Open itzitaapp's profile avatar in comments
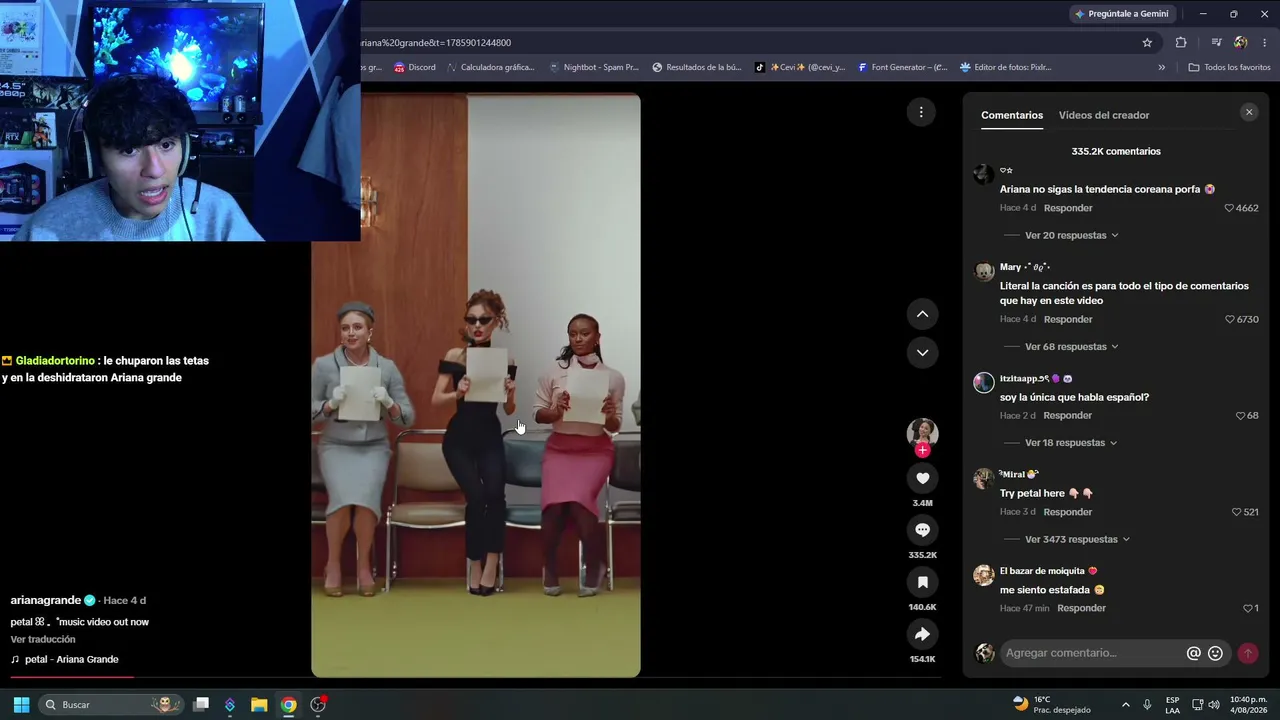This screenshot has height=720, width=1280. 984,382
